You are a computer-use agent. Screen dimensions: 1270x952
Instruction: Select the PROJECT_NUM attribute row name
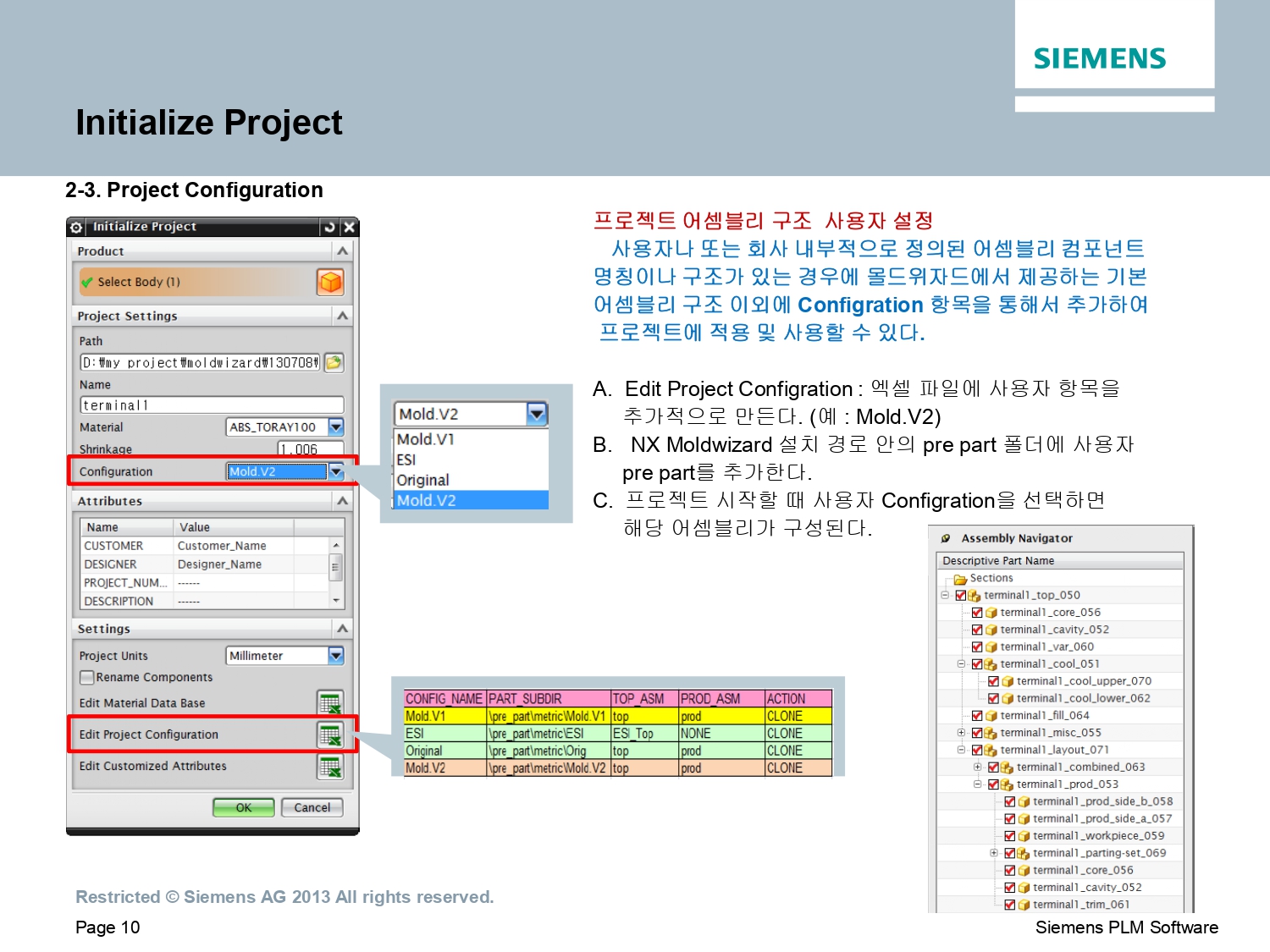click(x=127, y=583)
